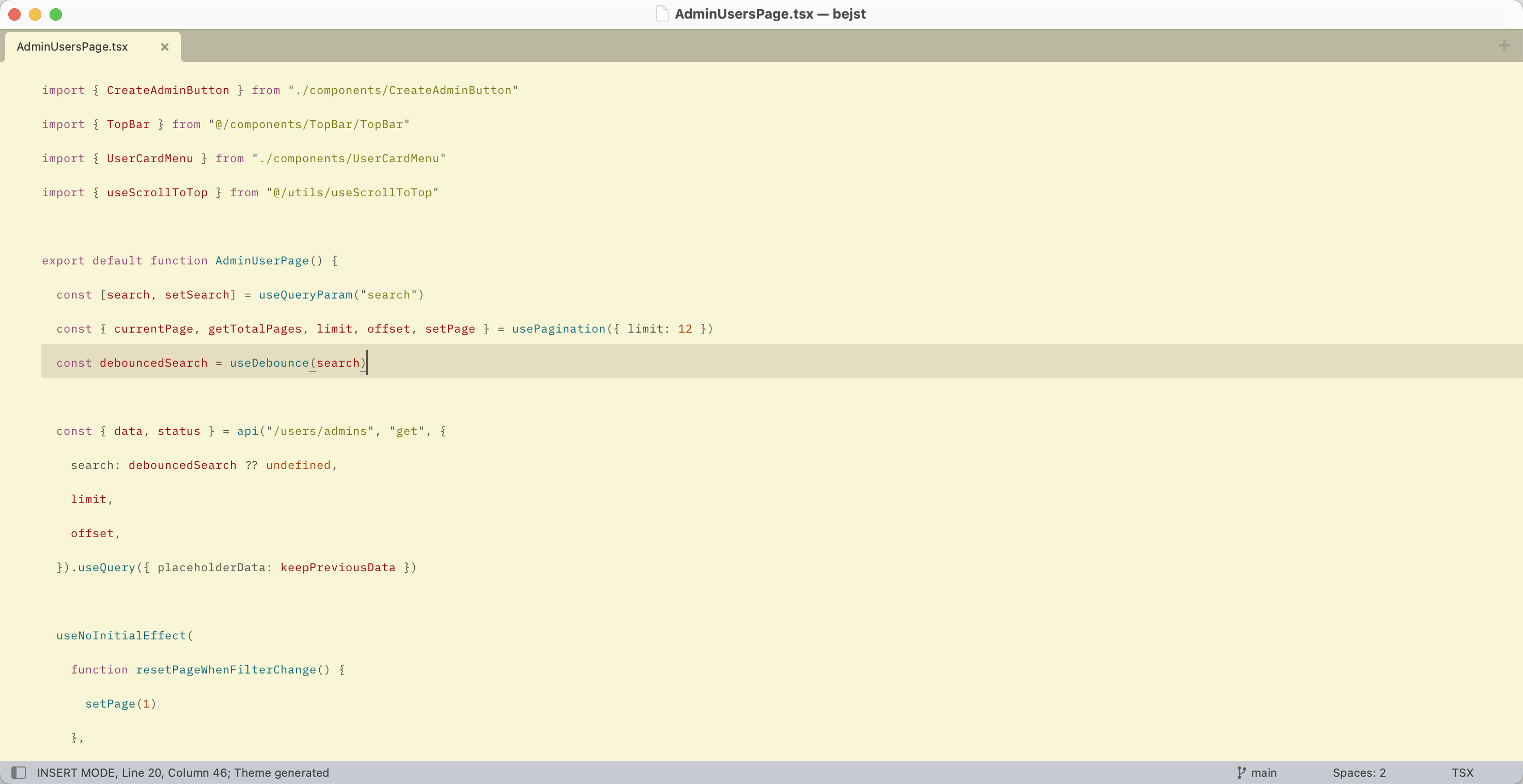Click the main branch name in status bar

click(x=1264, y=772)
